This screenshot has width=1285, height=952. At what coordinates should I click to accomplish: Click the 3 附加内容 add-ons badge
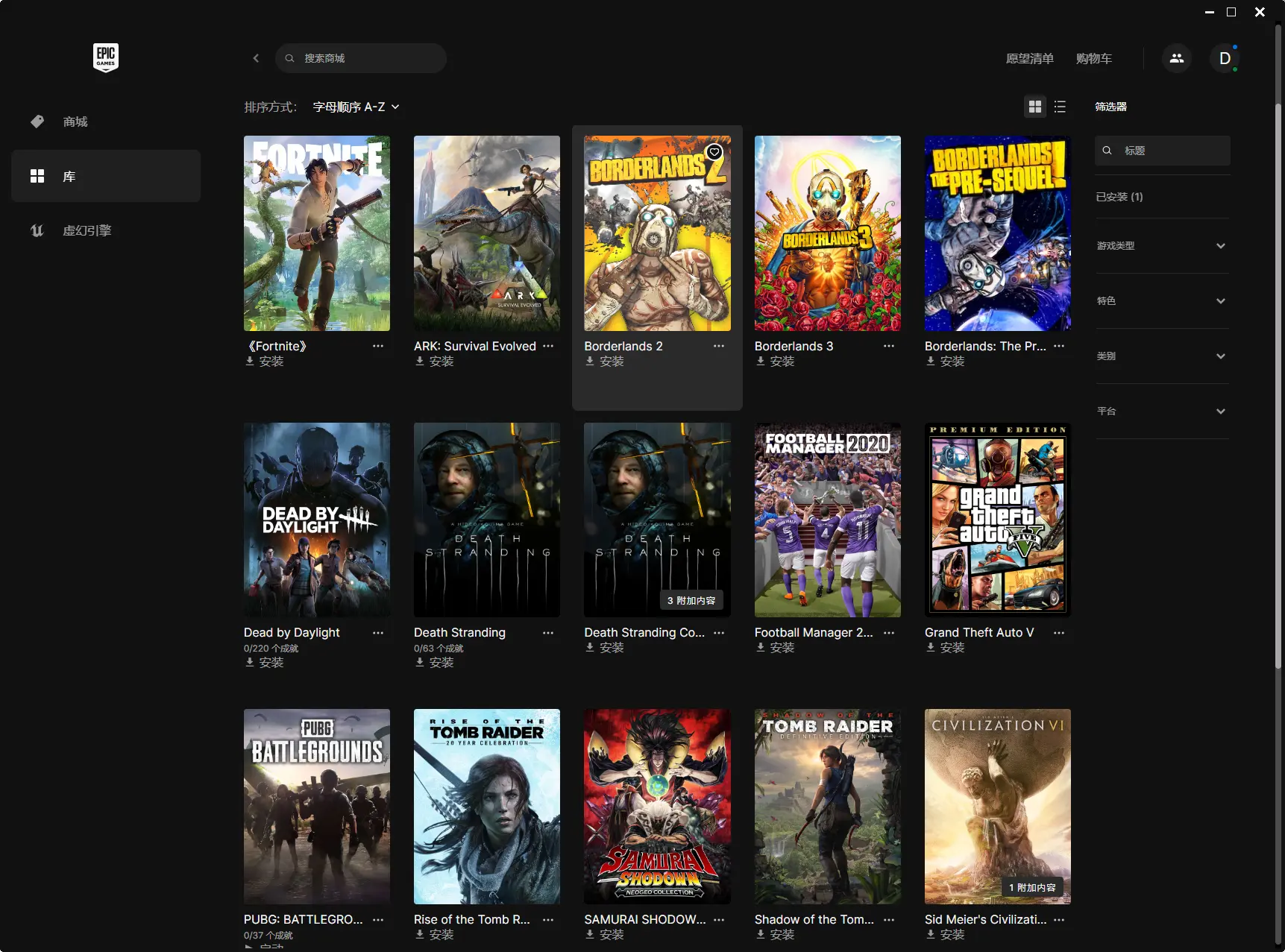coord(691,600)
